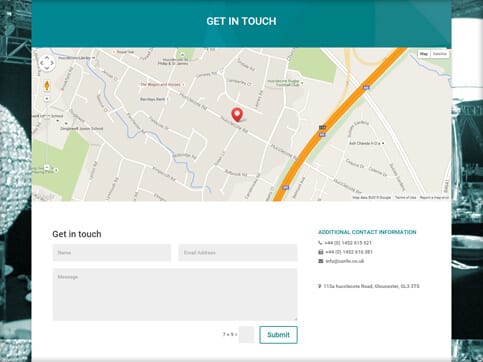Click the map zoom slider track
Viewport: 483px width, 362px height.
coord(47,133)
